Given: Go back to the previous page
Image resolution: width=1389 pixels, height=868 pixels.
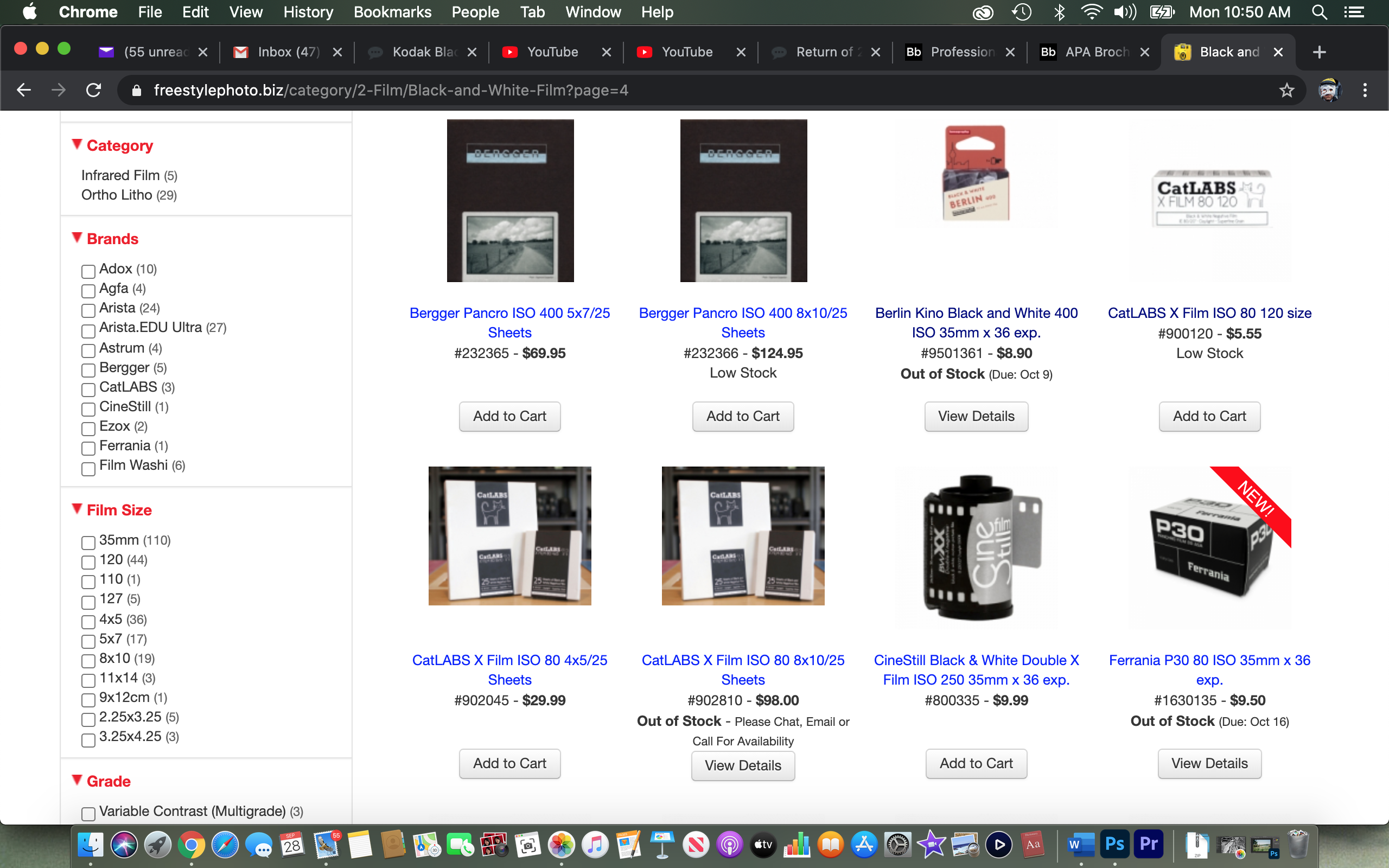Looking at the screenshot, I should click(x=23, y=90).
